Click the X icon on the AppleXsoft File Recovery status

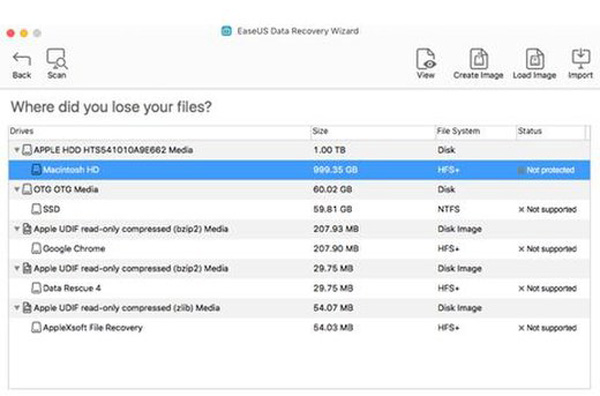pyautogui.click(x=521, y=328)
